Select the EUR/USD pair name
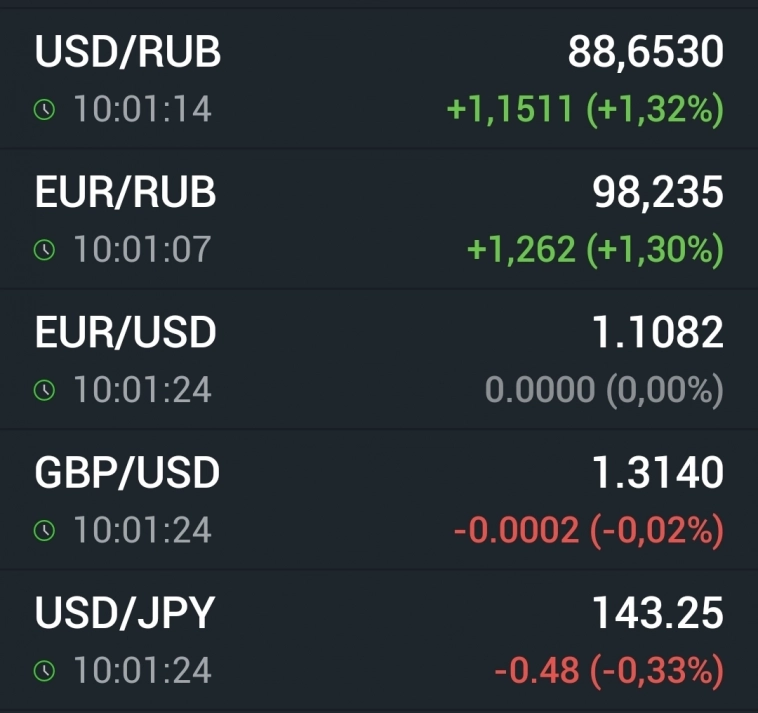 pyautogui.click(x=126, y=333)
